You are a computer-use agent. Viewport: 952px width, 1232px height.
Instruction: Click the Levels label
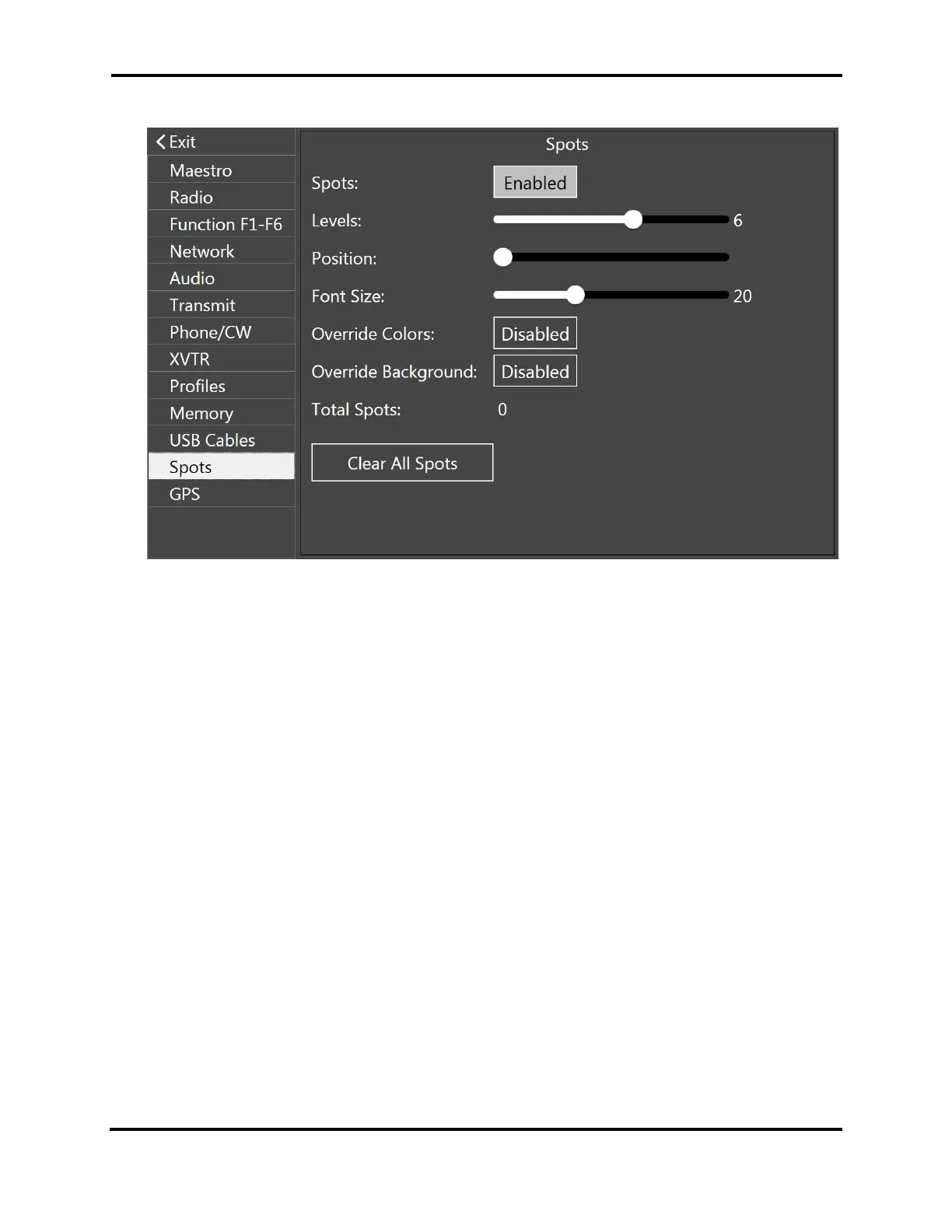click(337, 221)
